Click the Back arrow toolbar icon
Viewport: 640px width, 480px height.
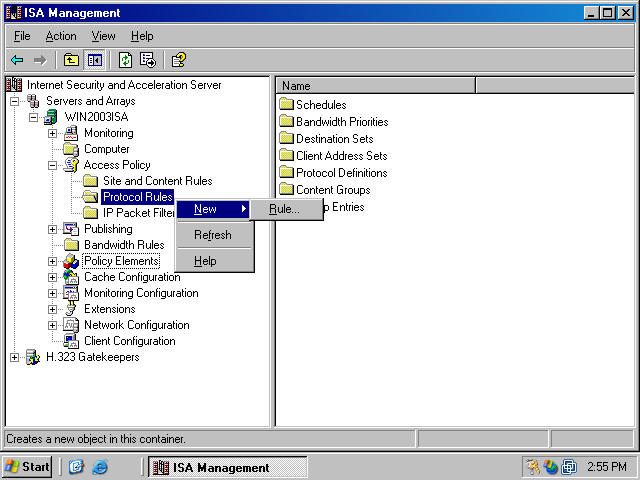pos(17,60)
